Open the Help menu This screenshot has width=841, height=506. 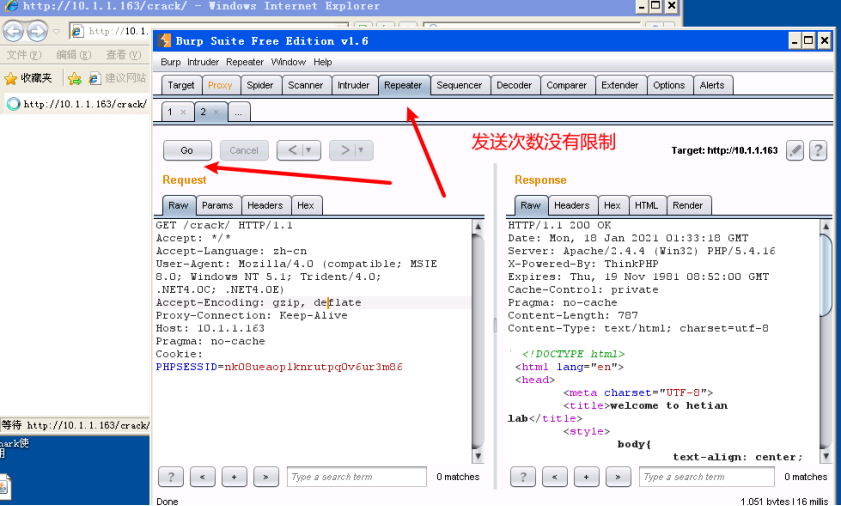[323, 62]
